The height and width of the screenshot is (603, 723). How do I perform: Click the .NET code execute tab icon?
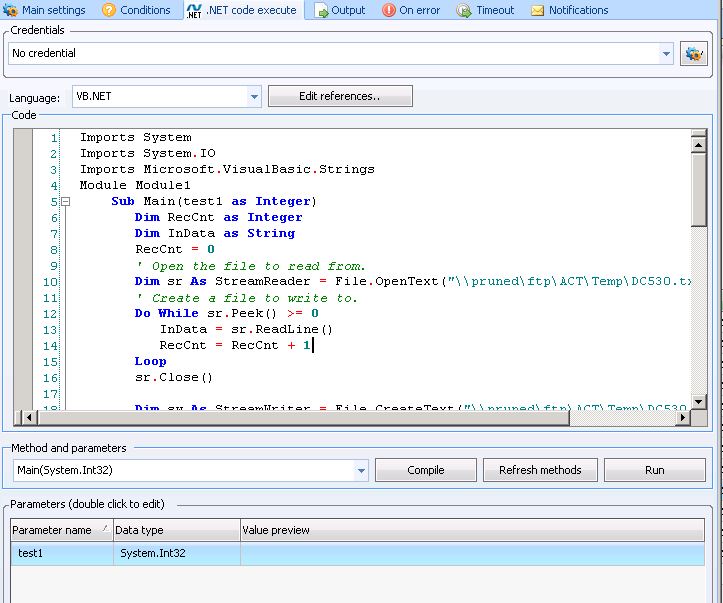pos(194,10)
